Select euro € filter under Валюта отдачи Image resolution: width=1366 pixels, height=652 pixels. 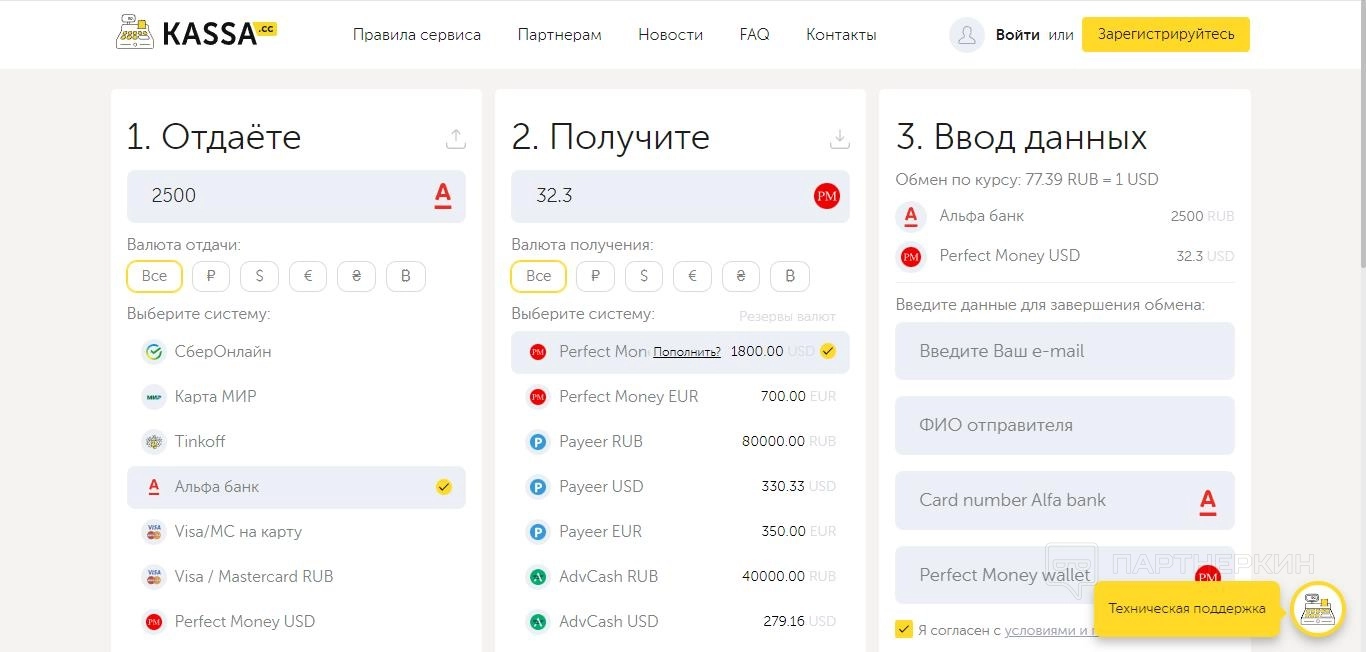[308, 276]
